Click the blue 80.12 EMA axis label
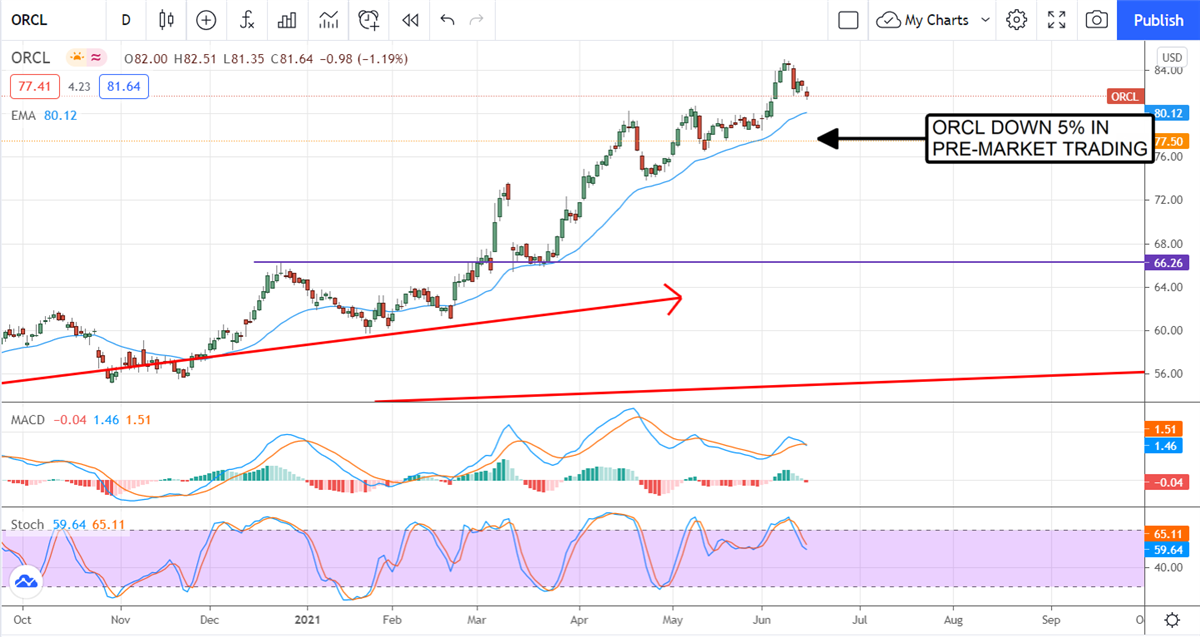The height and width of the screenshot is (637, 1200). pos(1168,113)
